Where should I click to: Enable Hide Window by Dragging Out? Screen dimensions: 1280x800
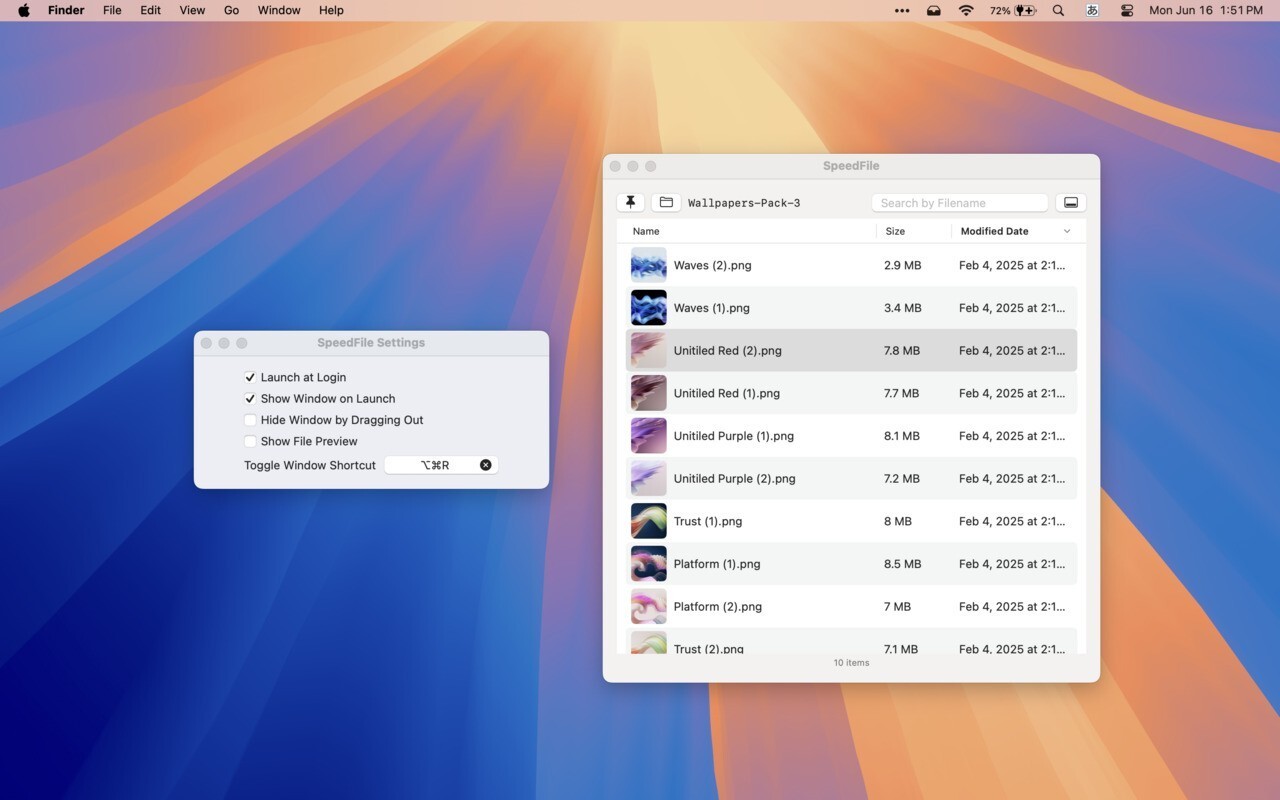click(x=250, y=420)
